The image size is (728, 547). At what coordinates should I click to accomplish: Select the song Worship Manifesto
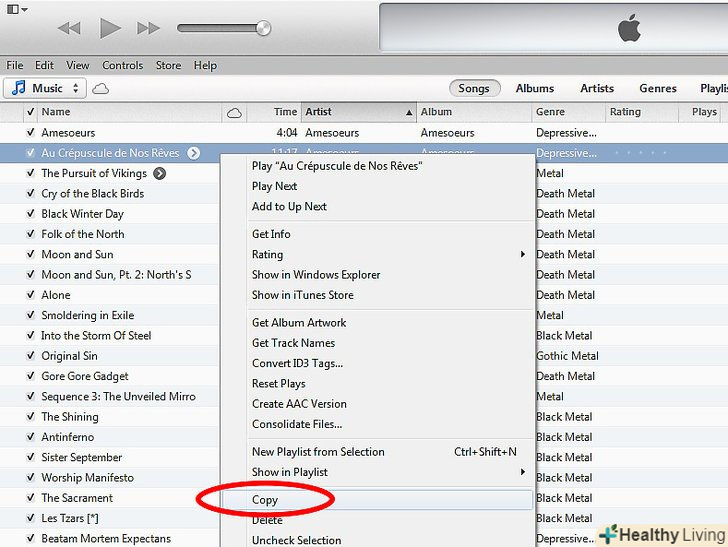87,478
